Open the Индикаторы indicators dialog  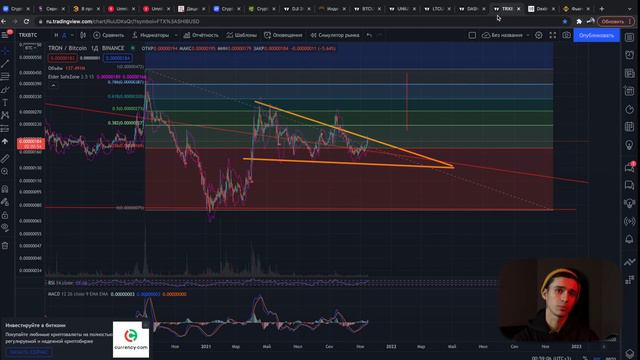point(151,35)
